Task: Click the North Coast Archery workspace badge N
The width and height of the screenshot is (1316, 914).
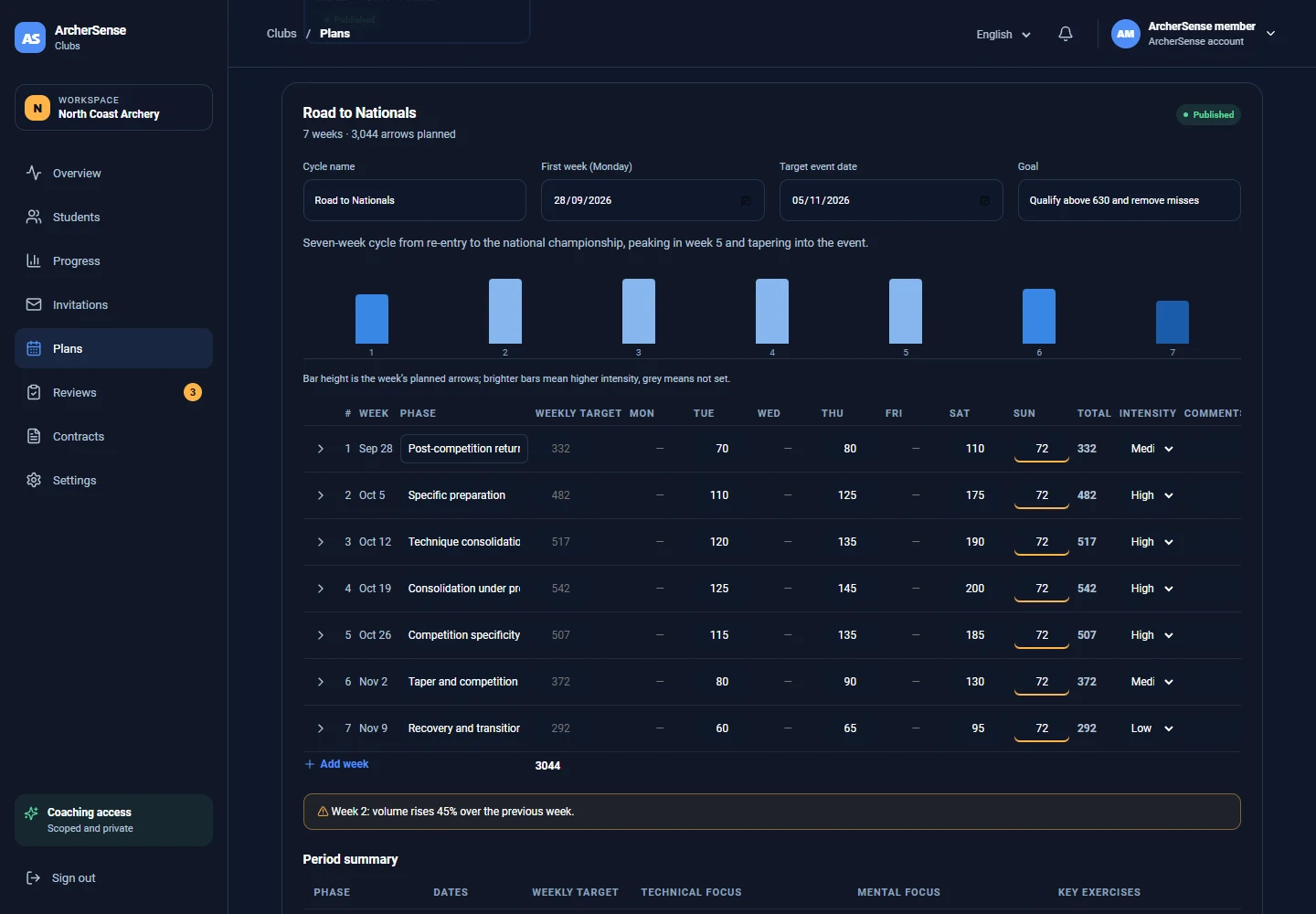Action: point(37,108)
